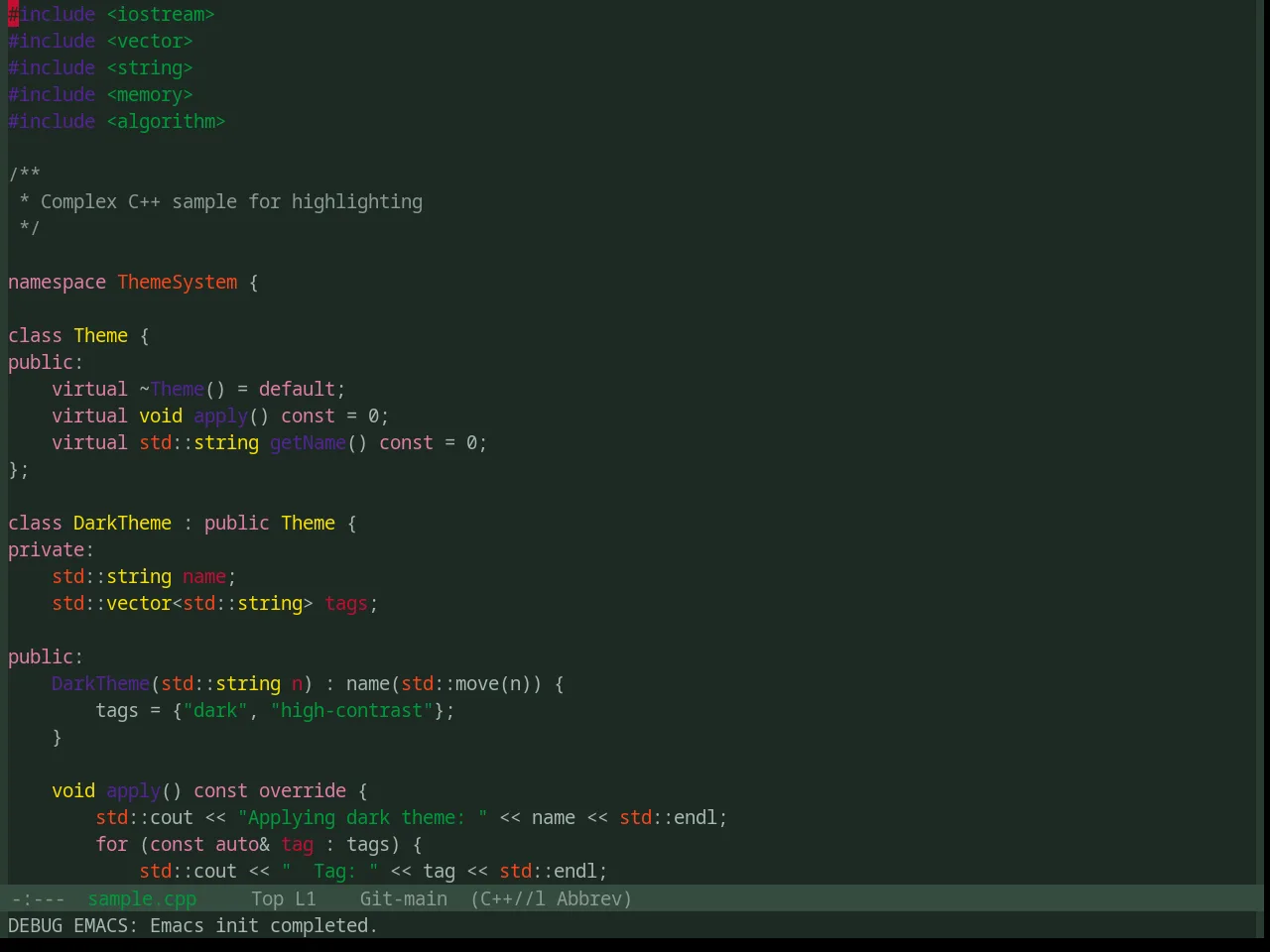The image size is (1270, 952).
Task: Click the 'getName' function name
Action: click(308, 443)
